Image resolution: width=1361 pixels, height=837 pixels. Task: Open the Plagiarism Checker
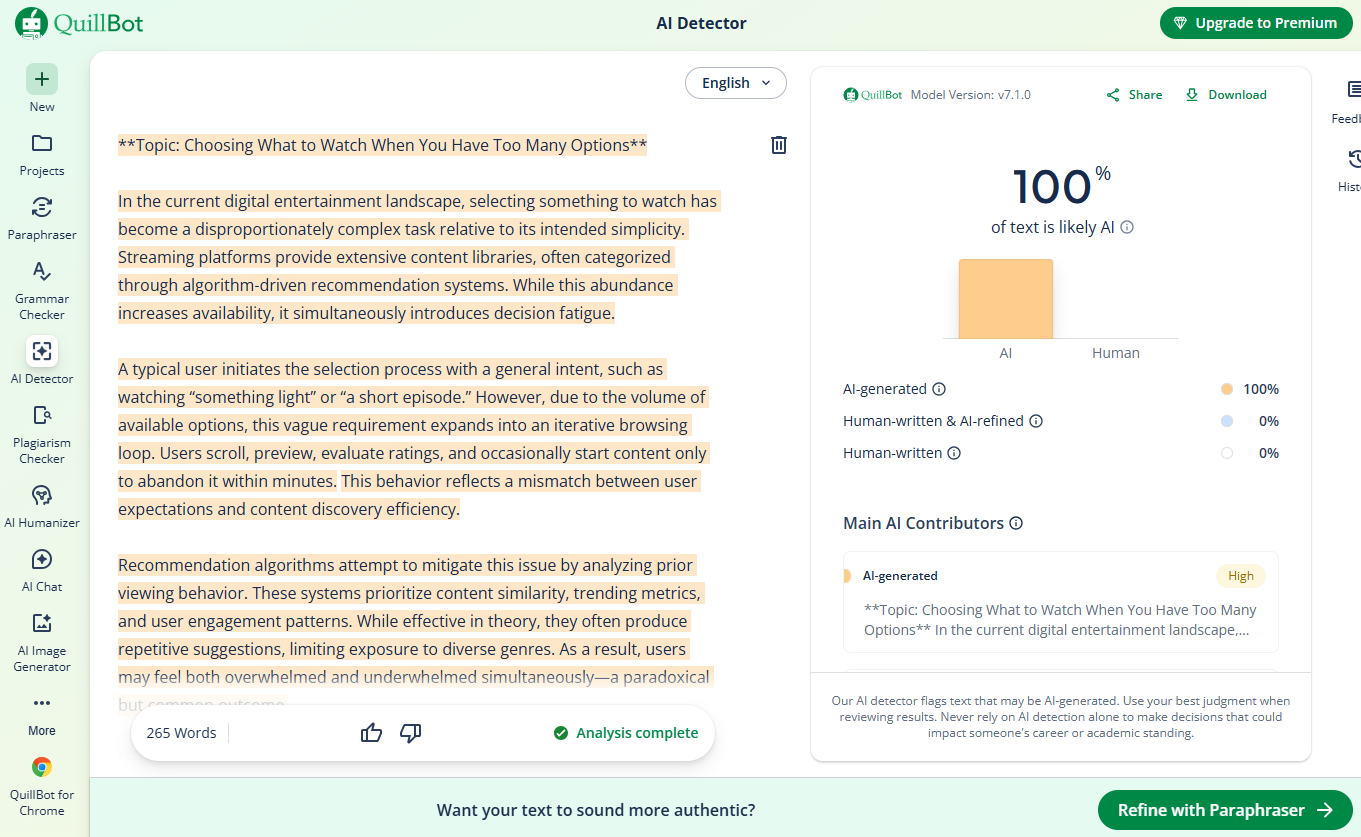click(x=42, y=433)
